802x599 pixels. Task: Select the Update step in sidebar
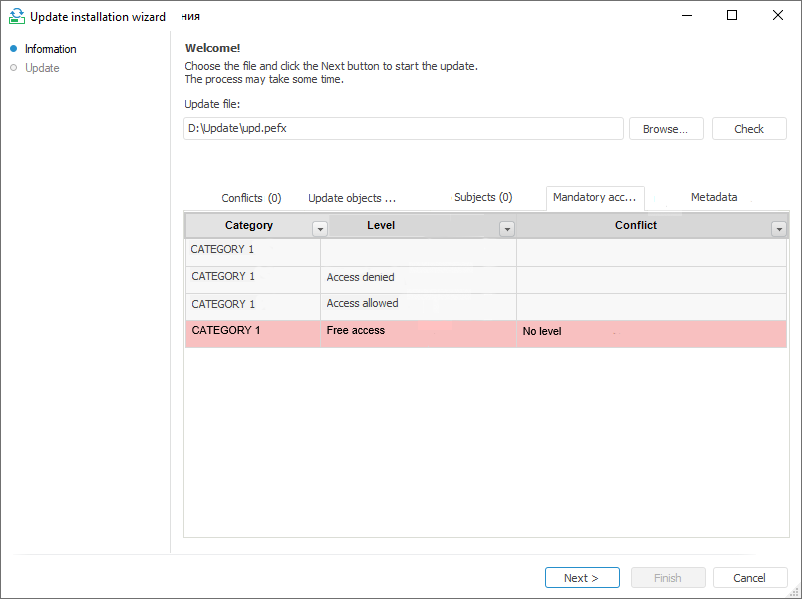(42, 68)
